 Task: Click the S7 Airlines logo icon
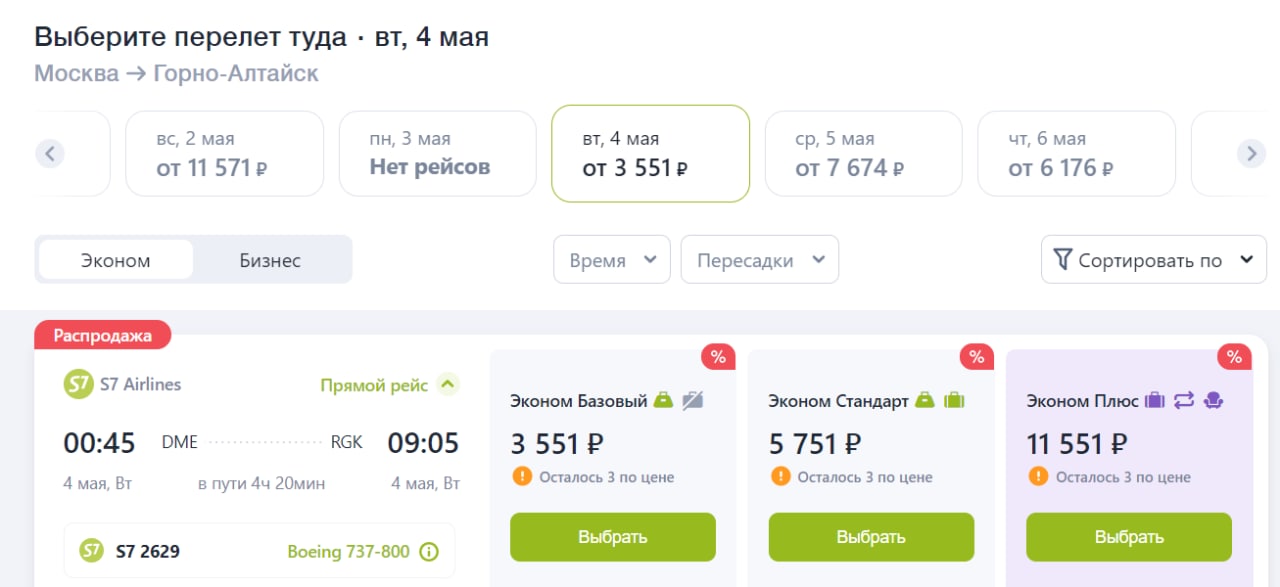77,384
